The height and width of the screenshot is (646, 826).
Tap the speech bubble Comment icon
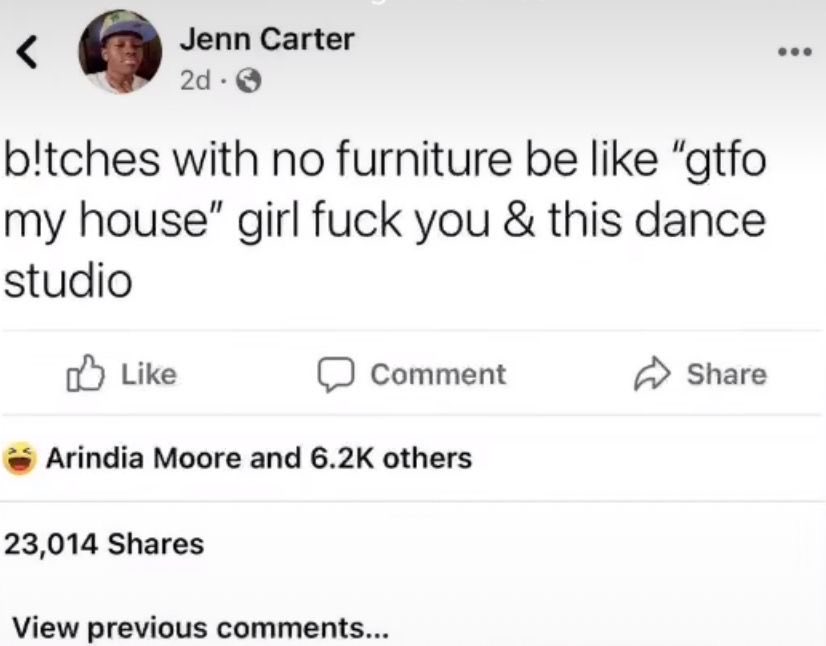[335, 374]
